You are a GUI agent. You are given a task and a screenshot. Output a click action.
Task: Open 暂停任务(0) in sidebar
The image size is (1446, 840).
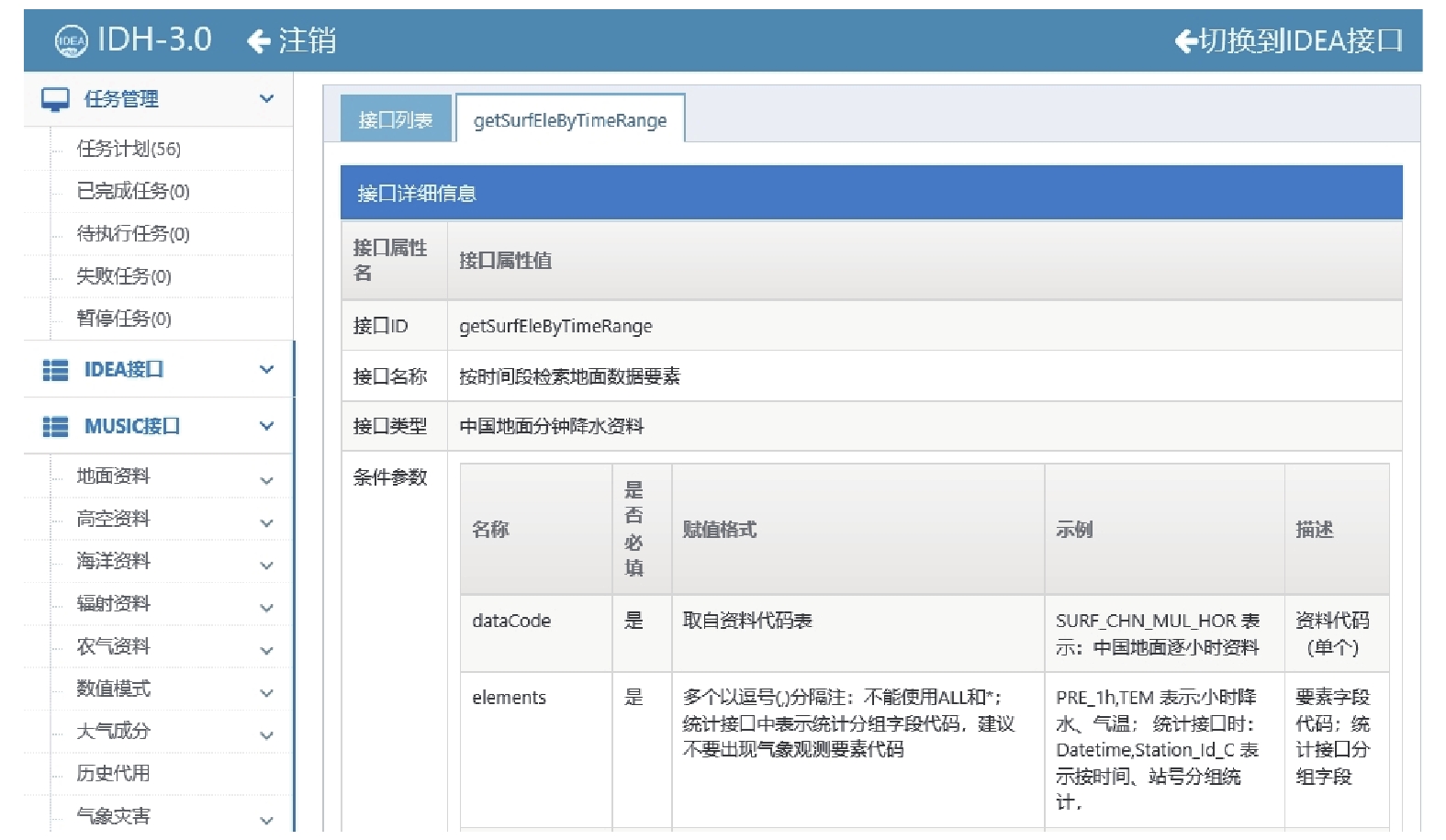click(124, 318)
